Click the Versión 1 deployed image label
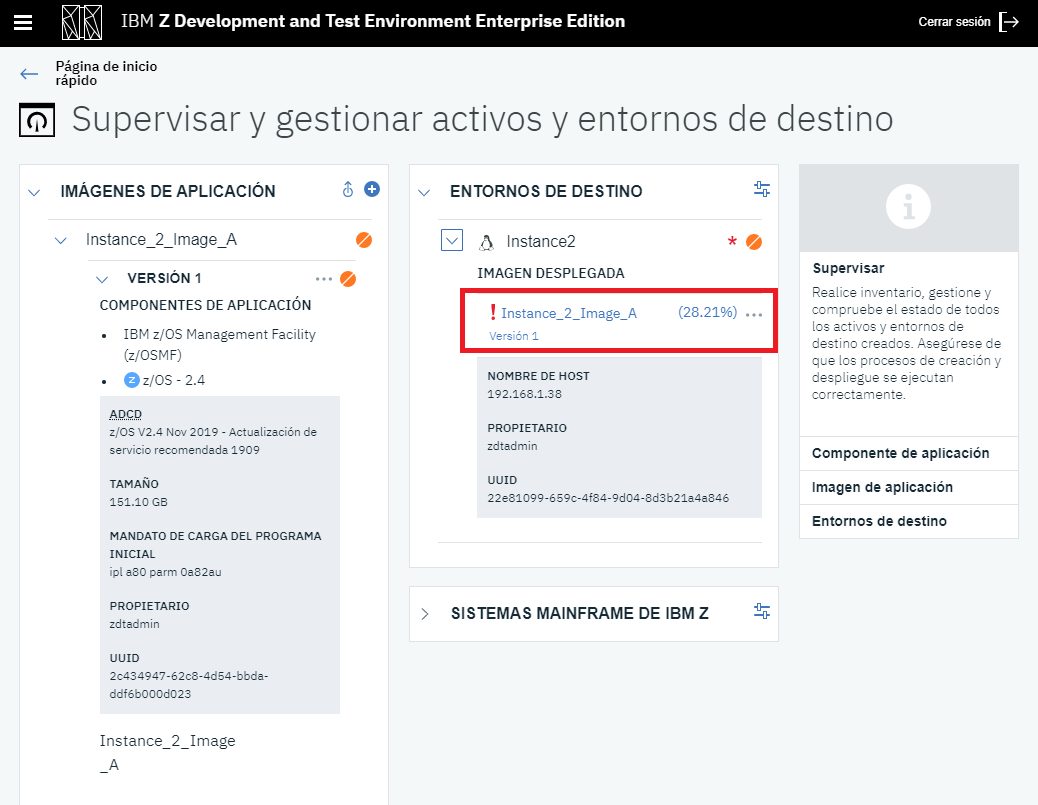Screen dimensions: 1038x805 [x=514, y=336]
